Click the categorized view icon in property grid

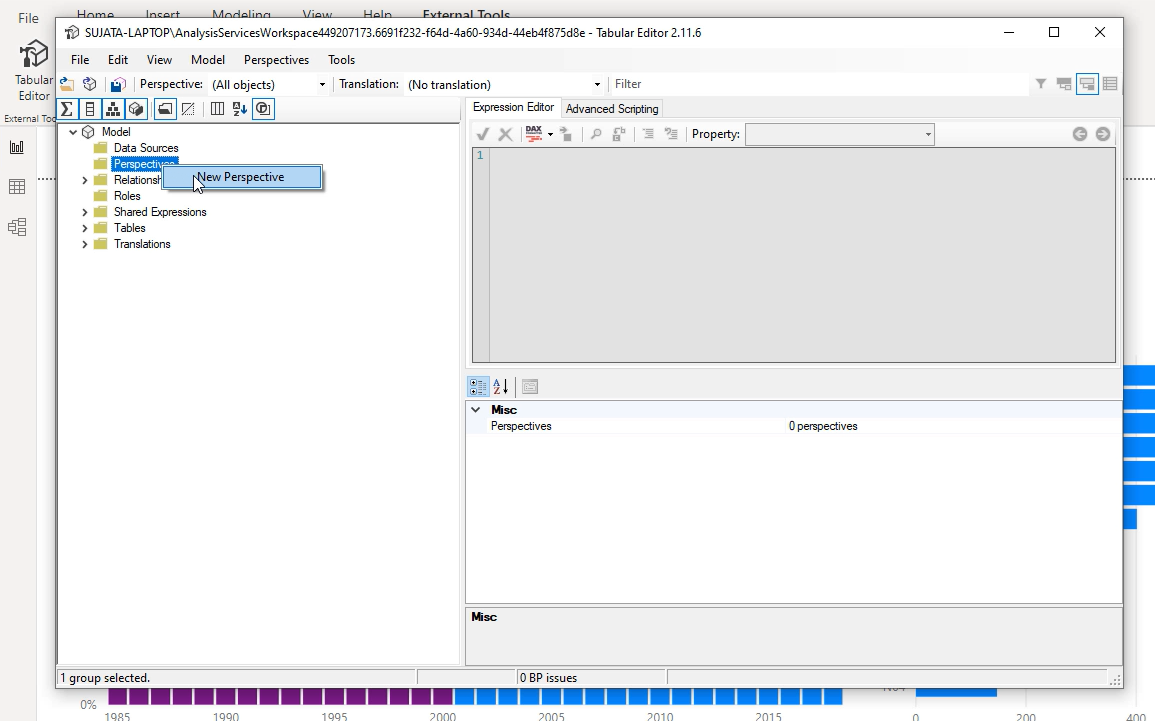478,386
